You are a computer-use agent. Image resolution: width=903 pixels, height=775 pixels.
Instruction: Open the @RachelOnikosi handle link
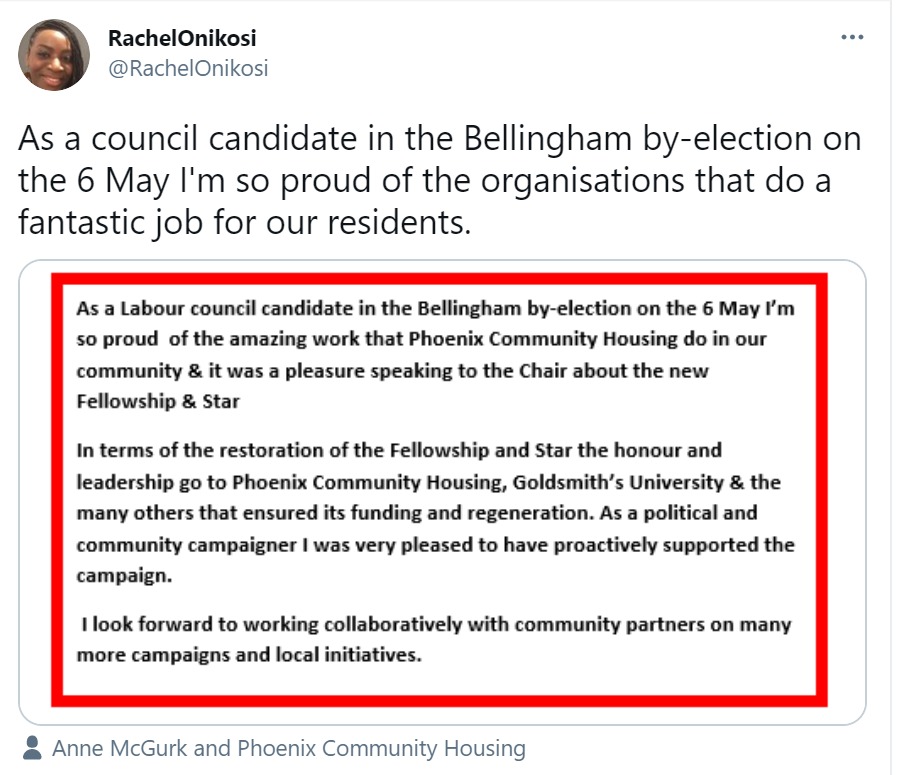[187, 68]
